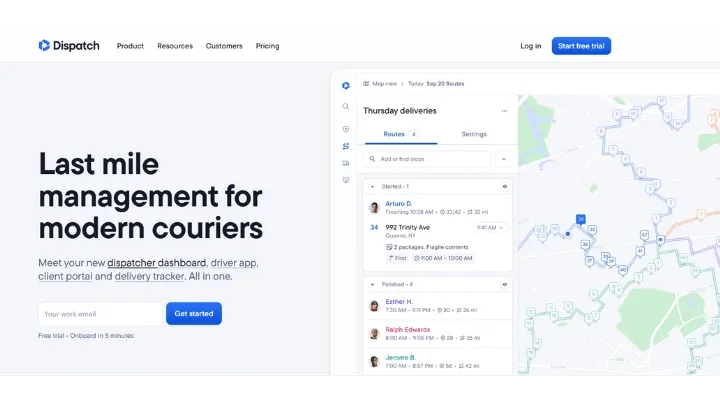Click Log in
The image size is (720, 405).
click(x=530, y=46)
